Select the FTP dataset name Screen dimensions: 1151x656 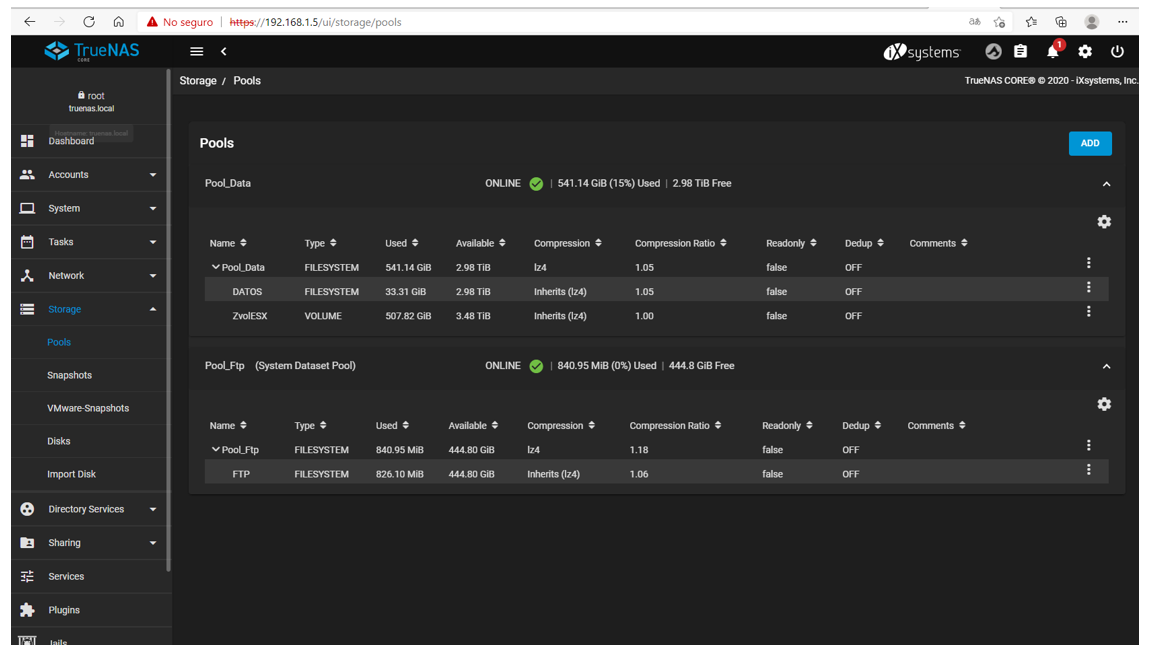pyautogui.click(x=241, y=474)
